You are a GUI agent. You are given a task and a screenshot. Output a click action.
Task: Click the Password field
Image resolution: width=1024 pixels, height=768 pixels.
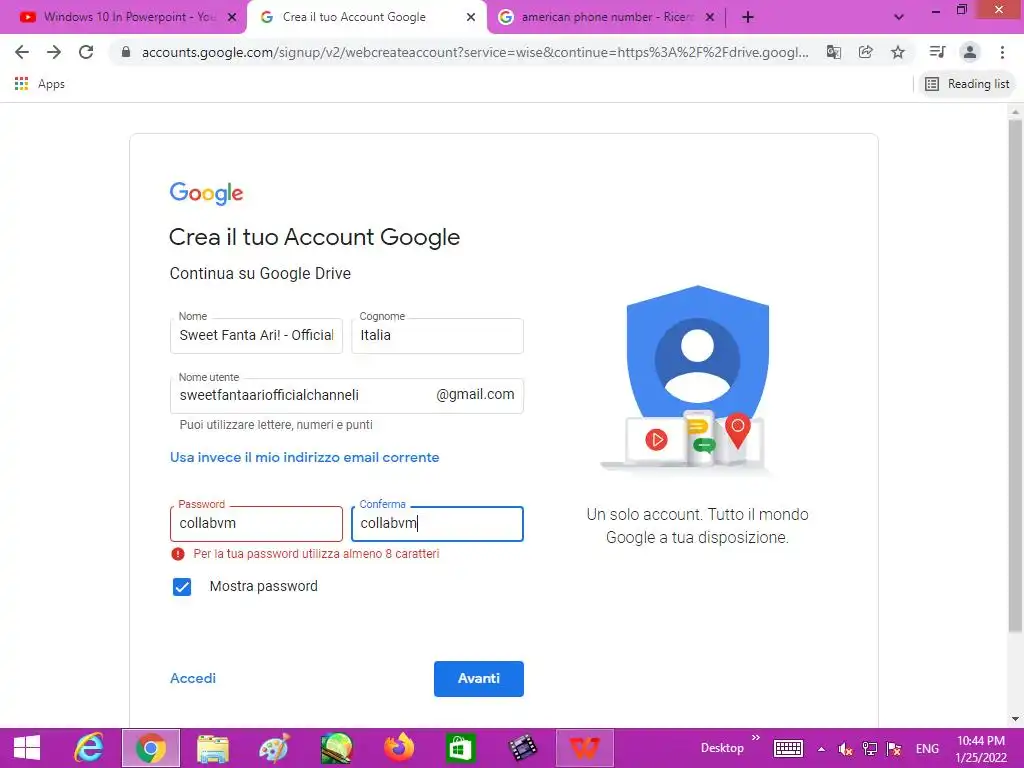[256, 524]
